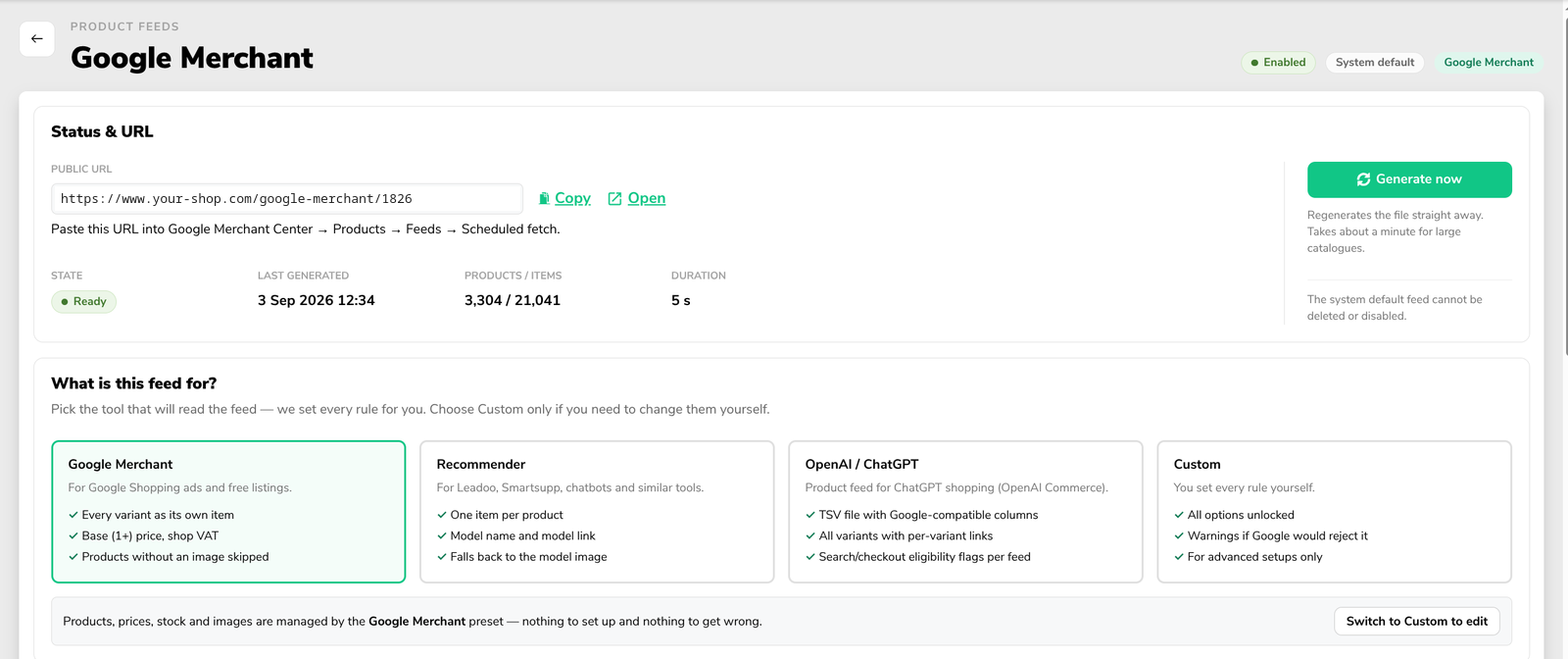The height and width of the screenshot is (659, 1568).
Task: Click the Enabled status badge
Action: (x=1278, y=63)
